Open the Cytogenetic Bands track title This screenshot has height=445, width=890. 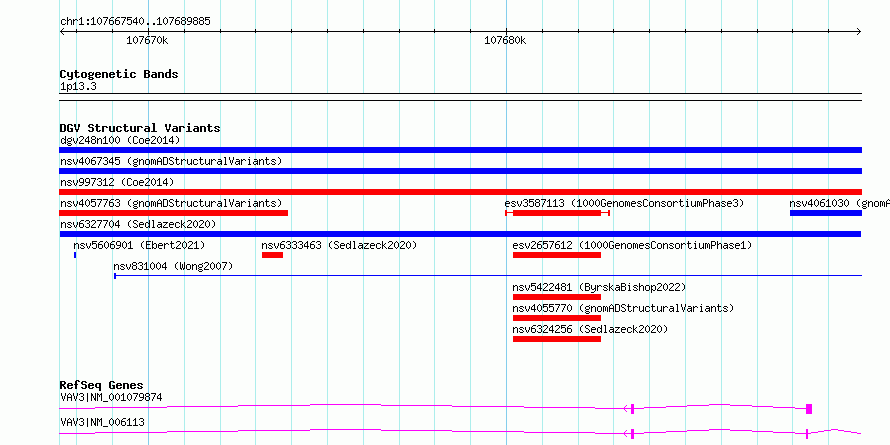click(x=119, y=74)
